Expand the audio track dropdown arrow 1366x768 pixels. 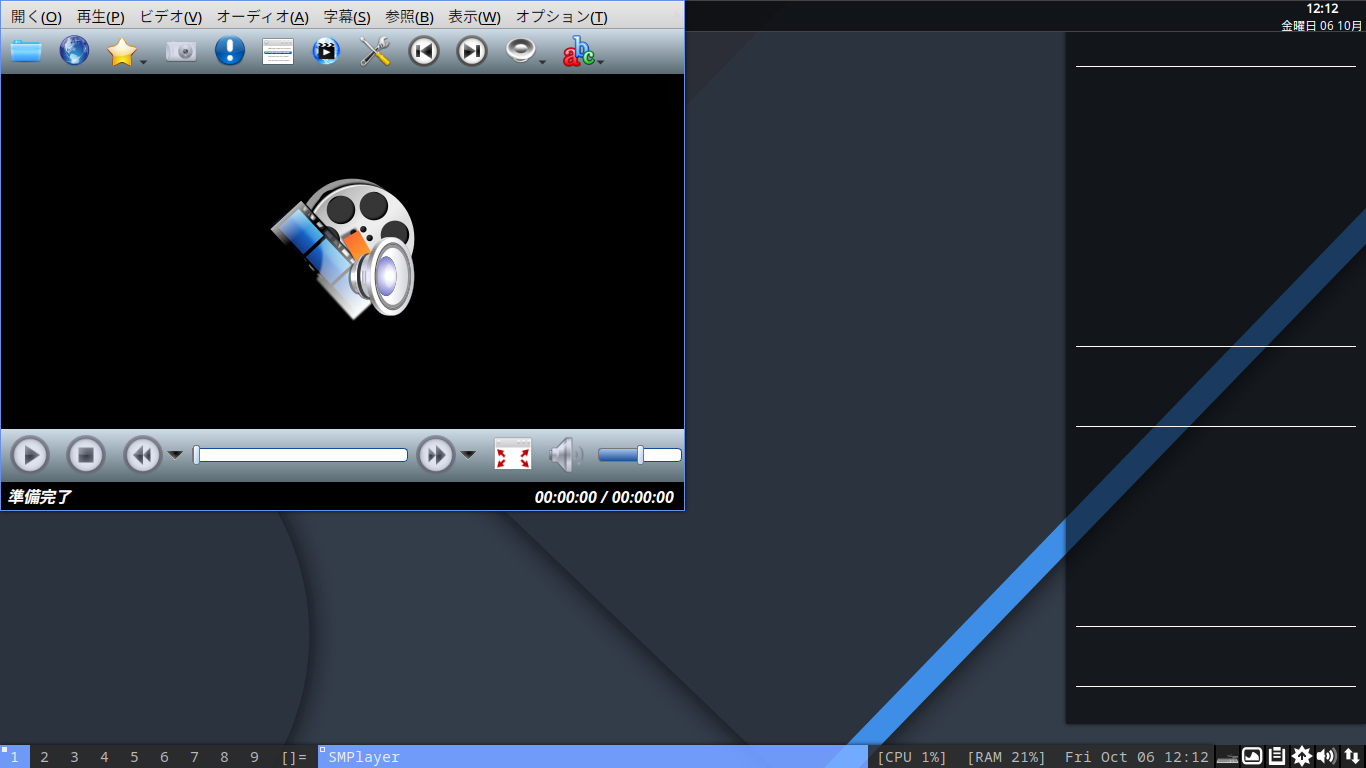point(543,61)
